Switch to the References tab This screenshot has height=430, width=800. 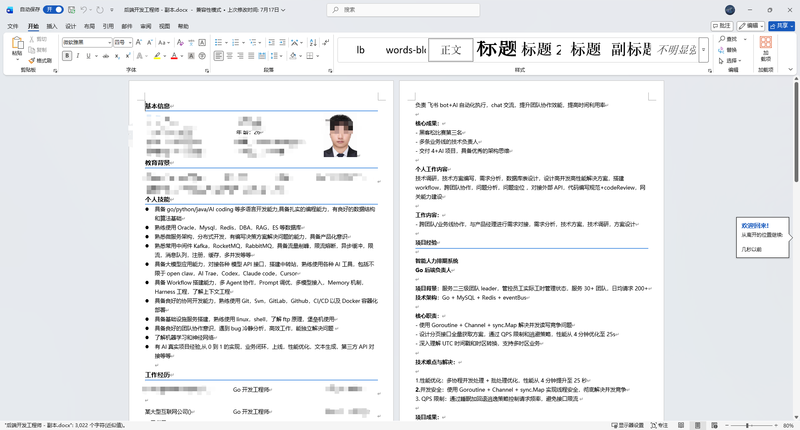[108, 26]
